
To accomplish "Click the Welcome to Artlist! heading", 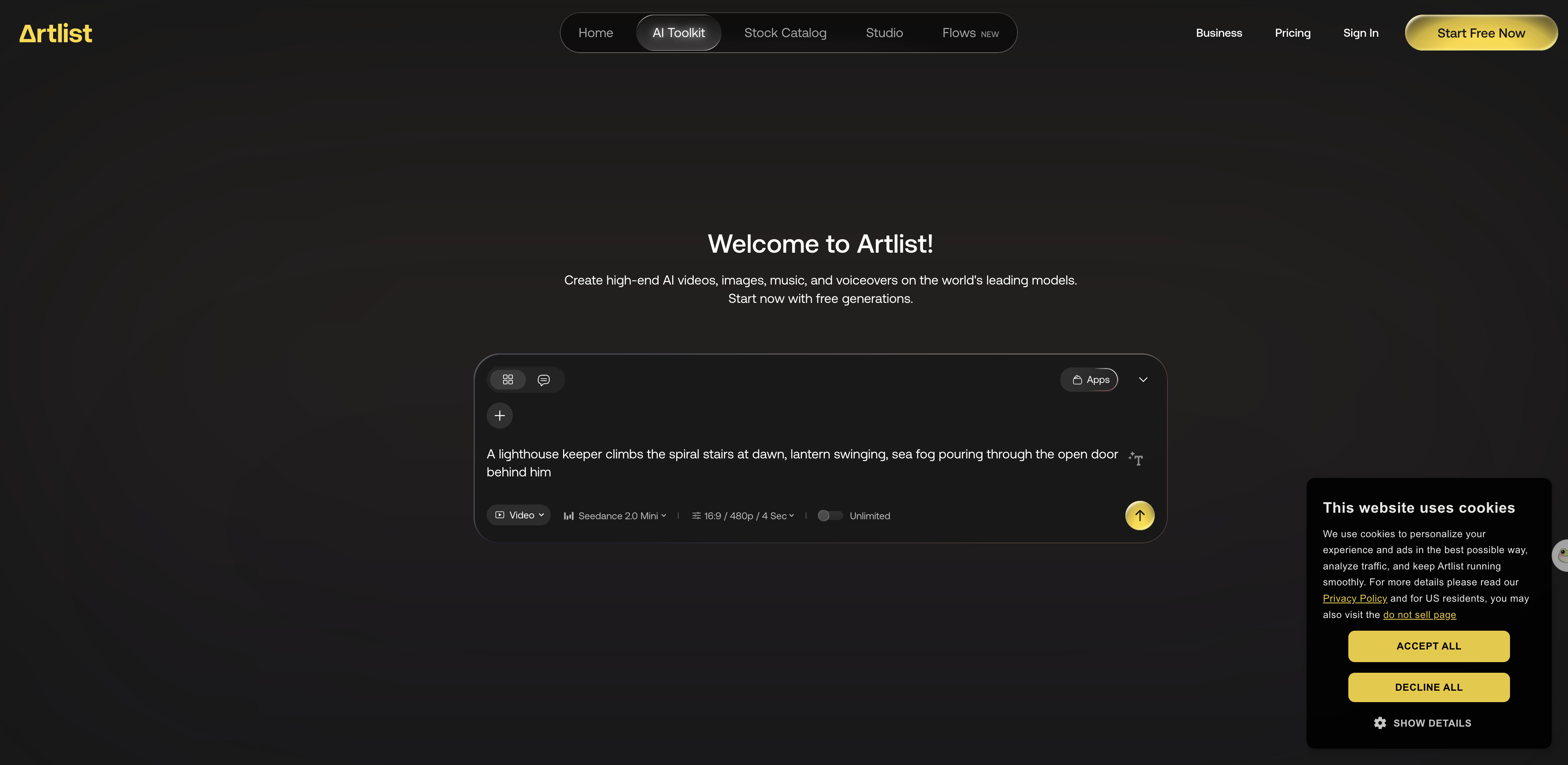I will coord(820,243).
